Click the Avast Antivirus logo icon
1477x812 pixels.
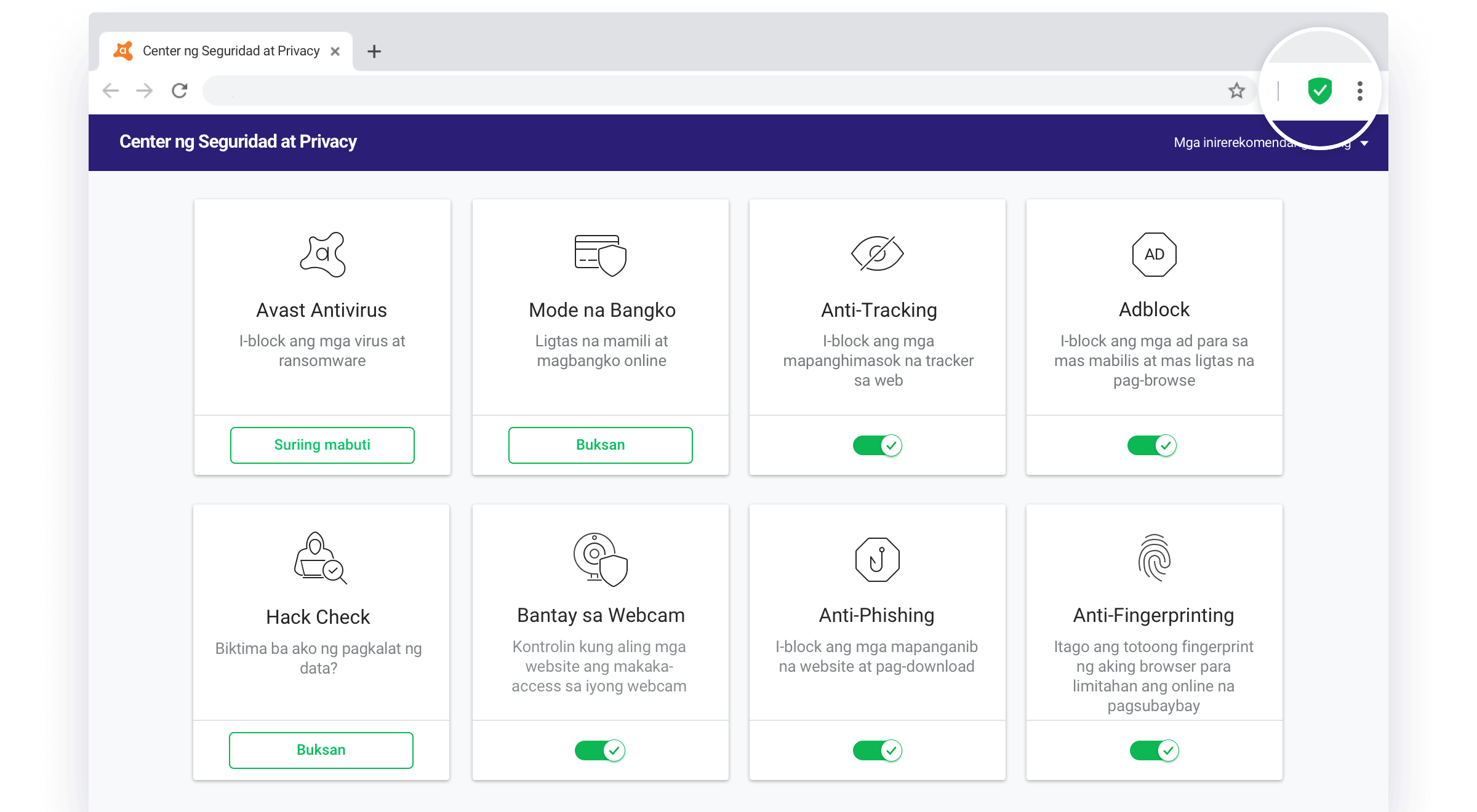coord(322,255)
